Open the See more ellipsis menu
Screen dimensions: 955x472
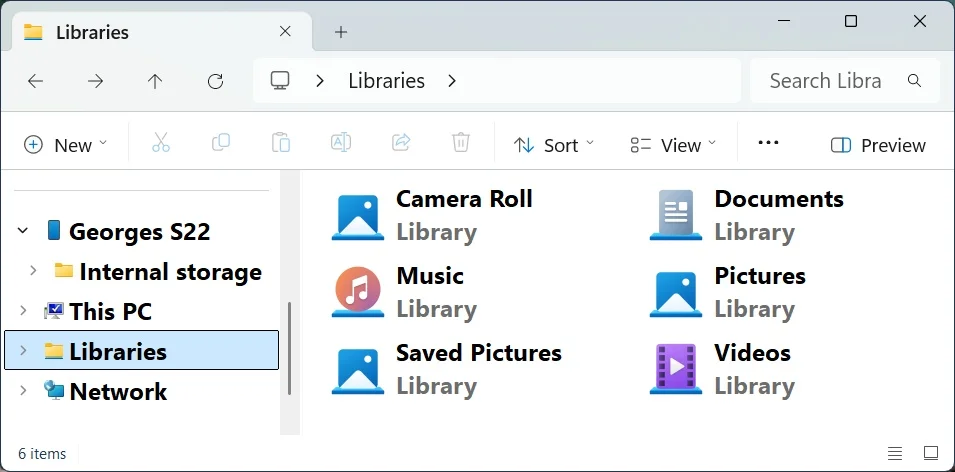tap(768, 144)
